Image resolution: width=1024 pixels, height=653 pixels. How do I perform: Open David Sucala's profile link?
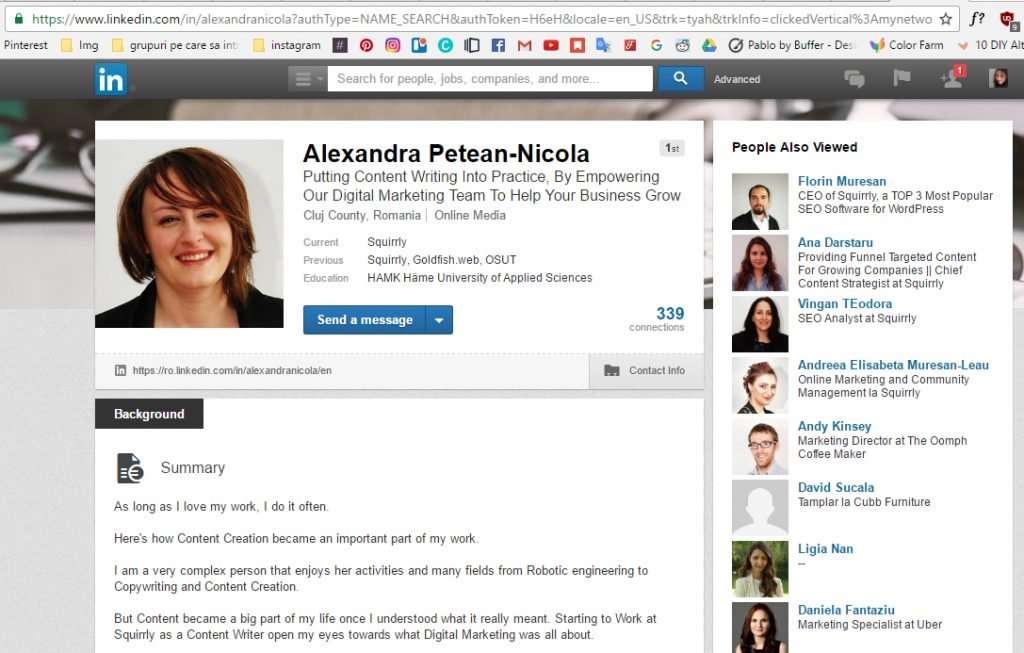pyautogui.click(x=835, y=487)
